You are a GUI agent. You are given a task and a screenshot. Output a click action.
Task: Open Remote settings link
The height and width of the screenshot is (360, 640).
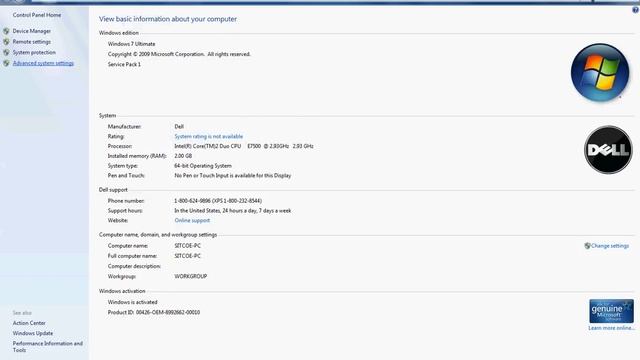tap(32, 42)
